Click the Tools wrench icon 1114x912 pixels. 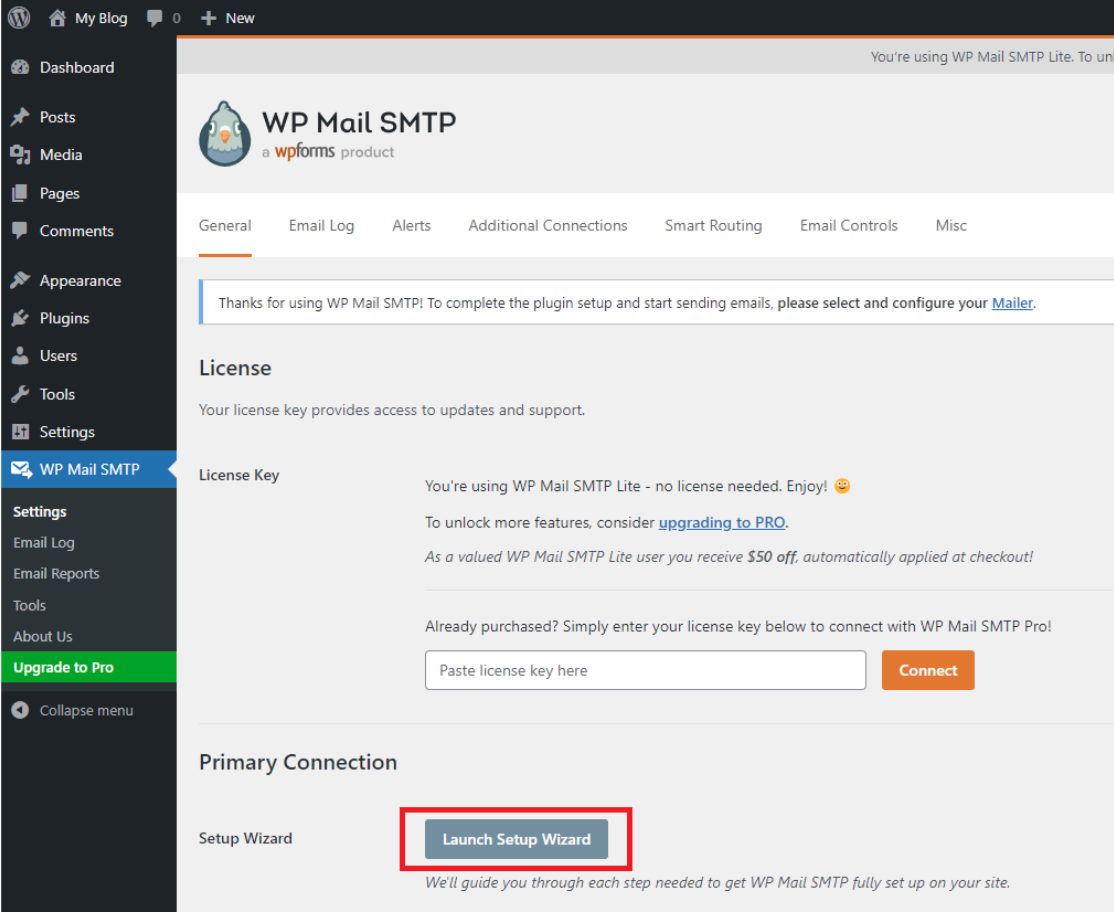point(21,394)
